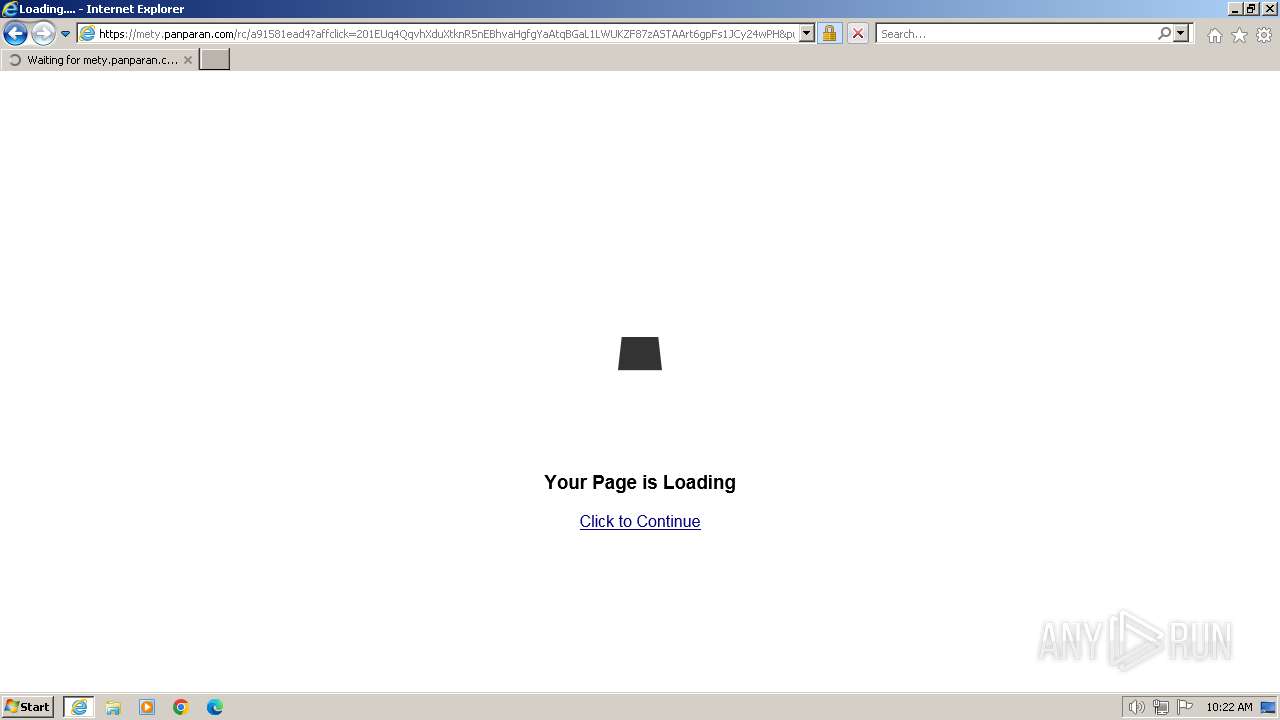Click the page icon in address bar
This screenshot has height=720, width=1280.
click(87, 34)
